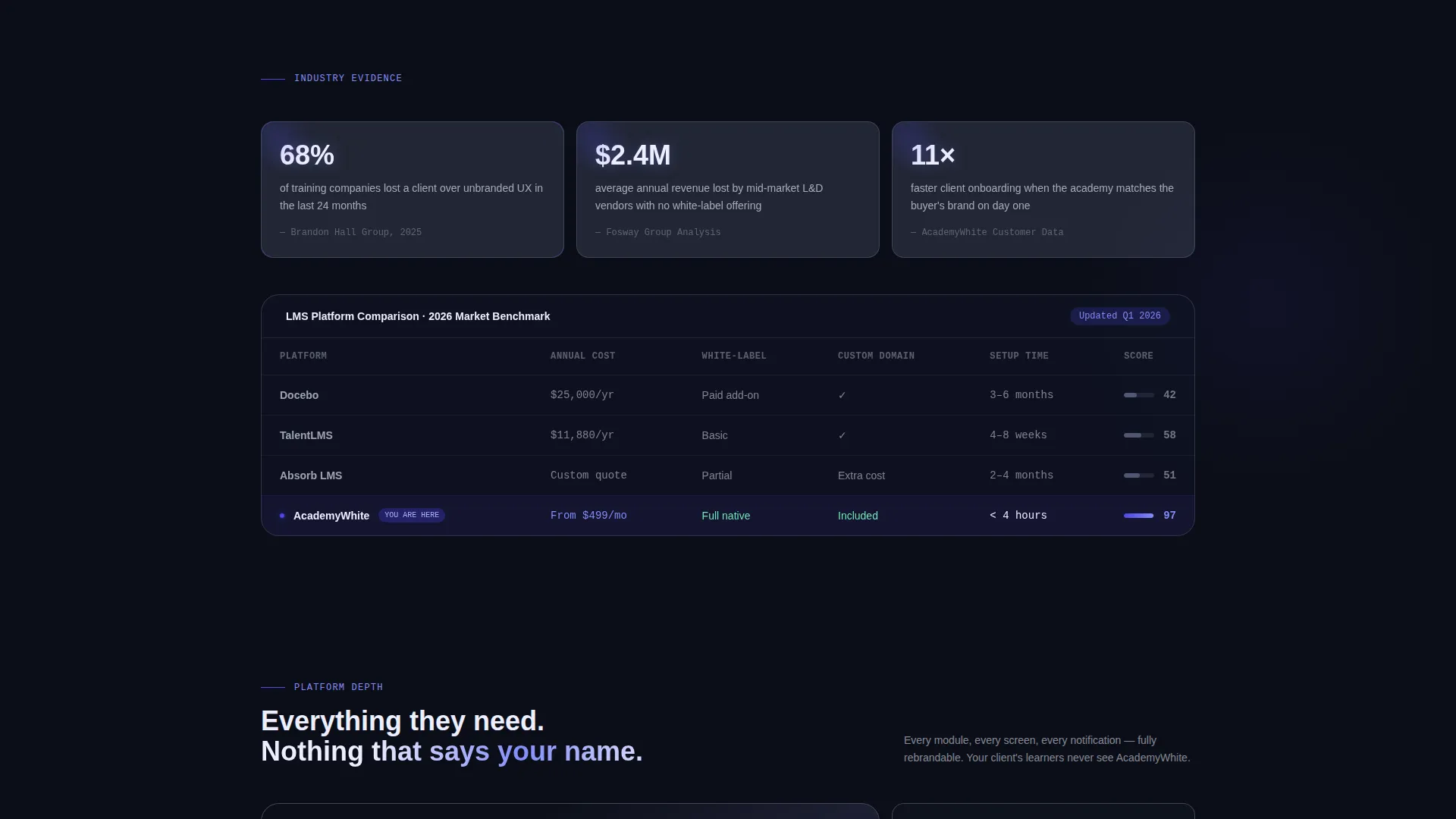The width and height of the screenshot is (1456, 819).
Task: Click the $2.4M statistic card
Action: pos(728,190)
